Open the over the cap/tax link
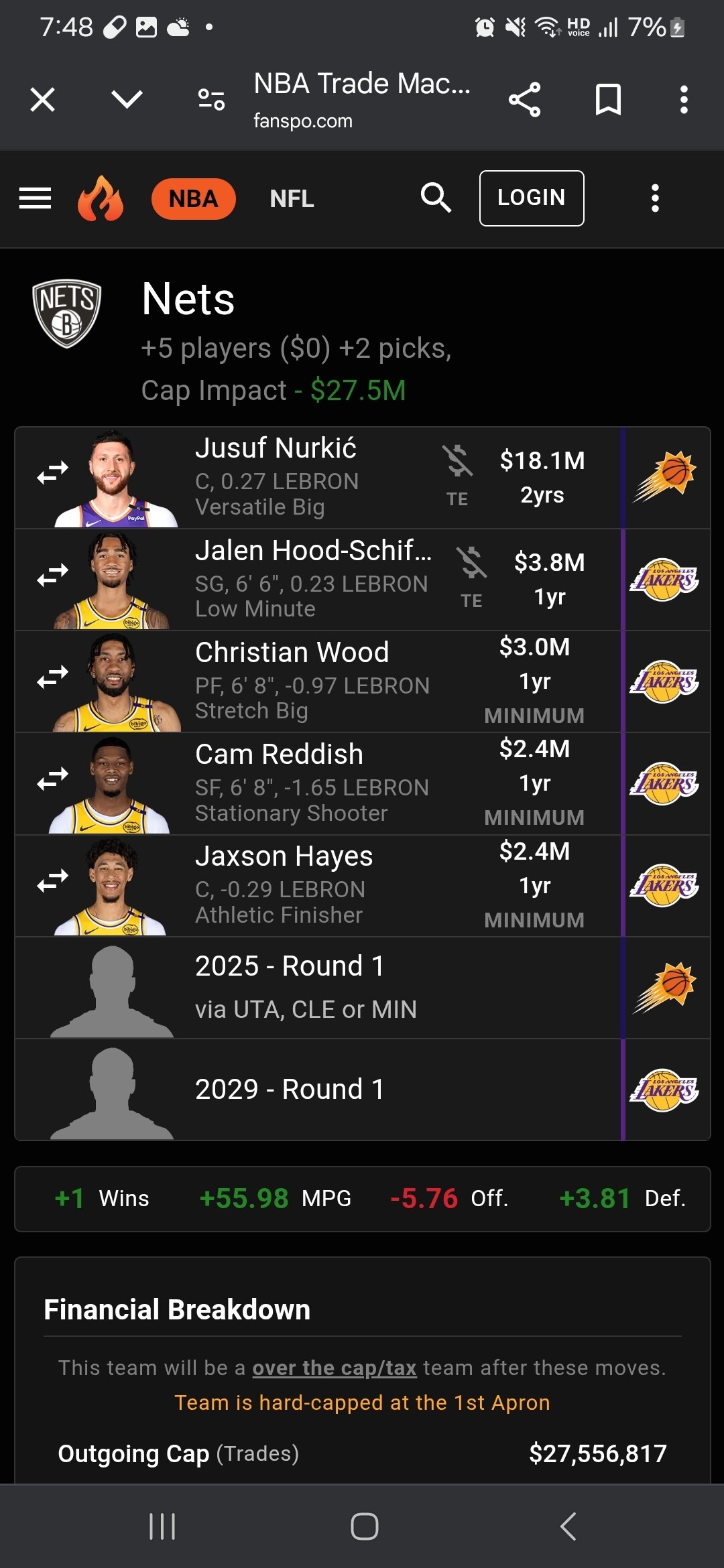Viewport: 724px width, 1568px height. pyautogui.click(x=334, y=1368)
